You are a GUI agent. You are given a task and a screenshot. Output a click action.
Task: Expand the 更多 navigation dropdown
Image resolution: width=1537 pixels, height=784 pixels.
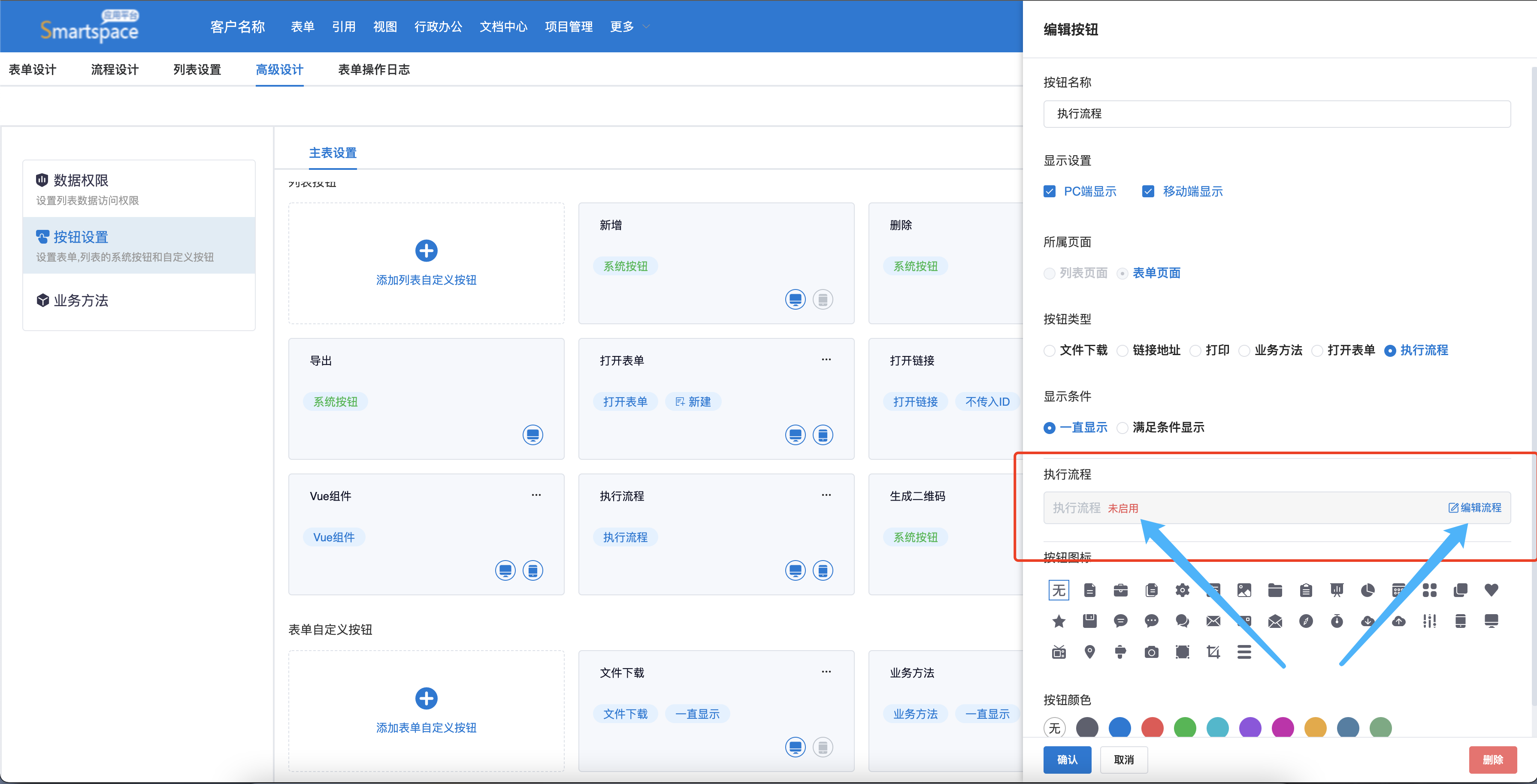tap(628, 27)
